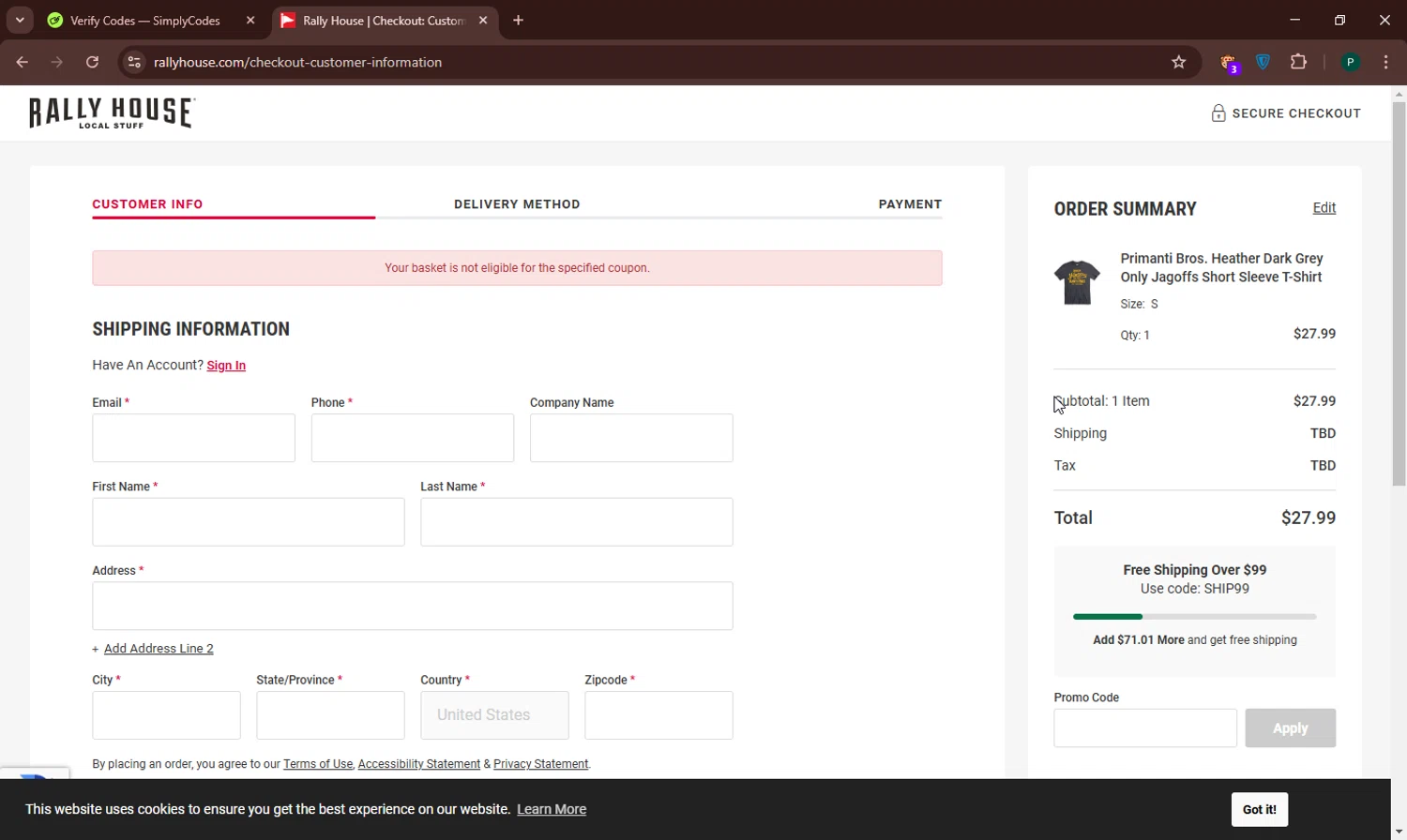This screenshot has height=840, width=1407.
Task: Open the extension with badge number 3
Action: [1229, 63]
